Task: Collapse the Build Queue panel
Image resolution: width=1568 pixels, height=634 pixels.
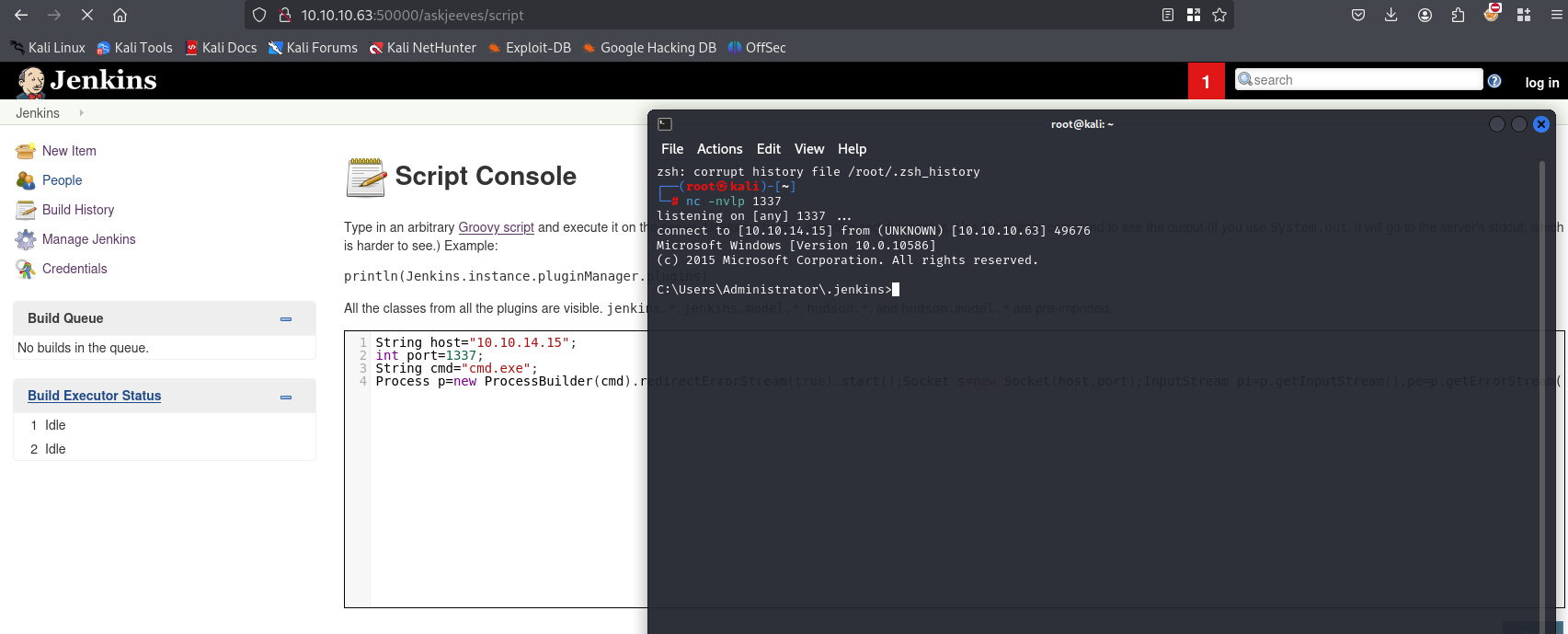Action: pyautogui.click(x=286, y=319)
